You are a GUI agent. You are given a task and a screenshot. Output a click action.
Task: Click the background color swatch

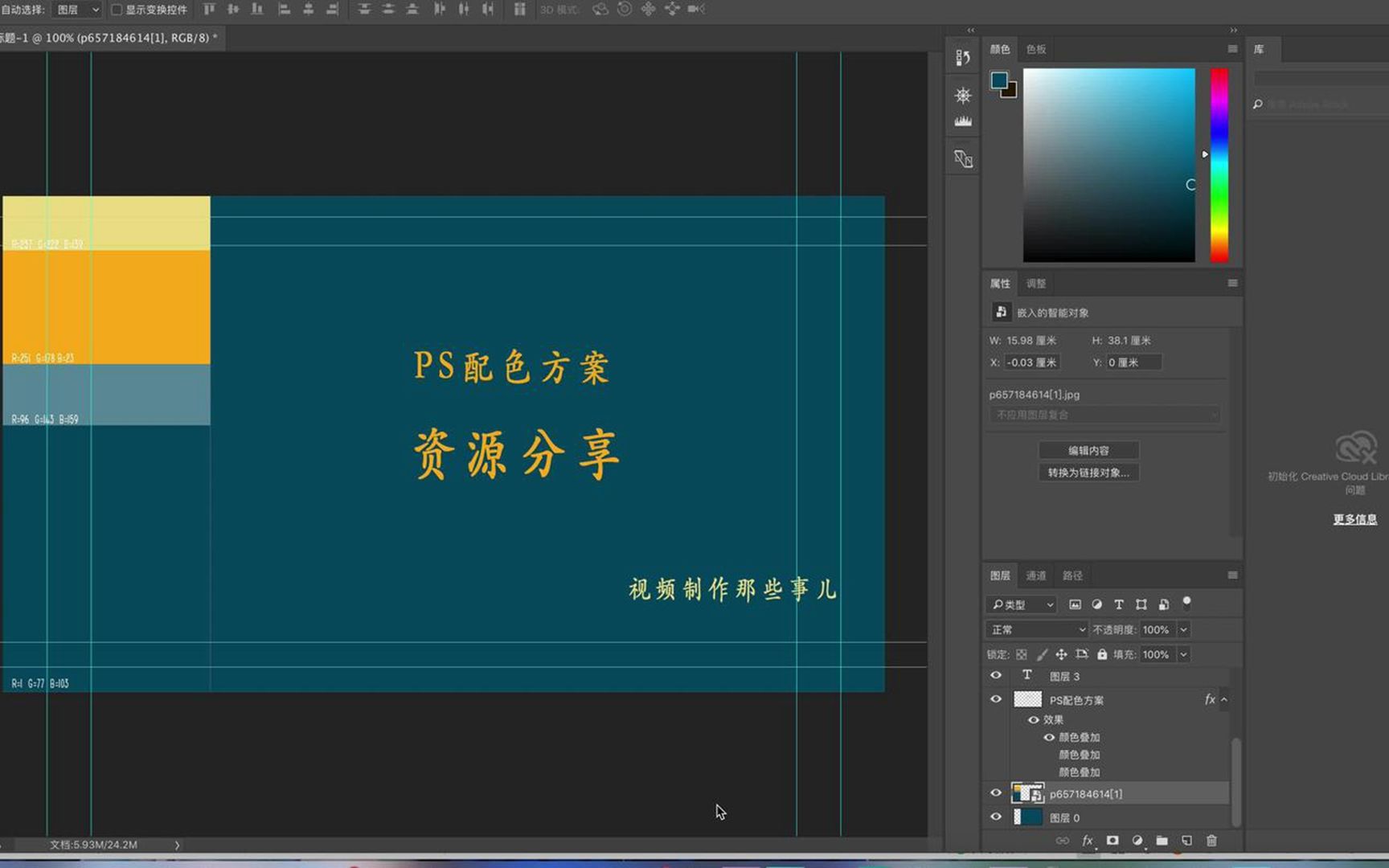pos(1011,92)
